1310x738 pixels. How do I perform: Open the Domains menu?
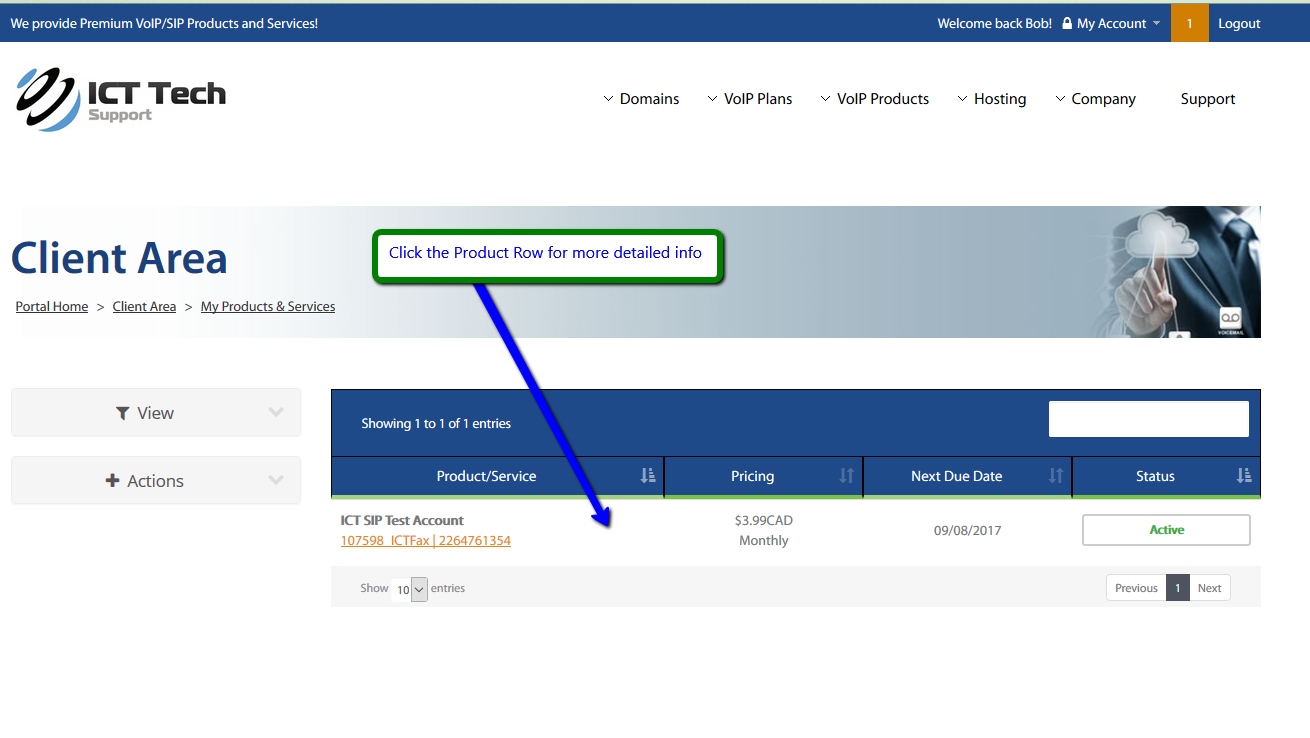coord(641,99)
